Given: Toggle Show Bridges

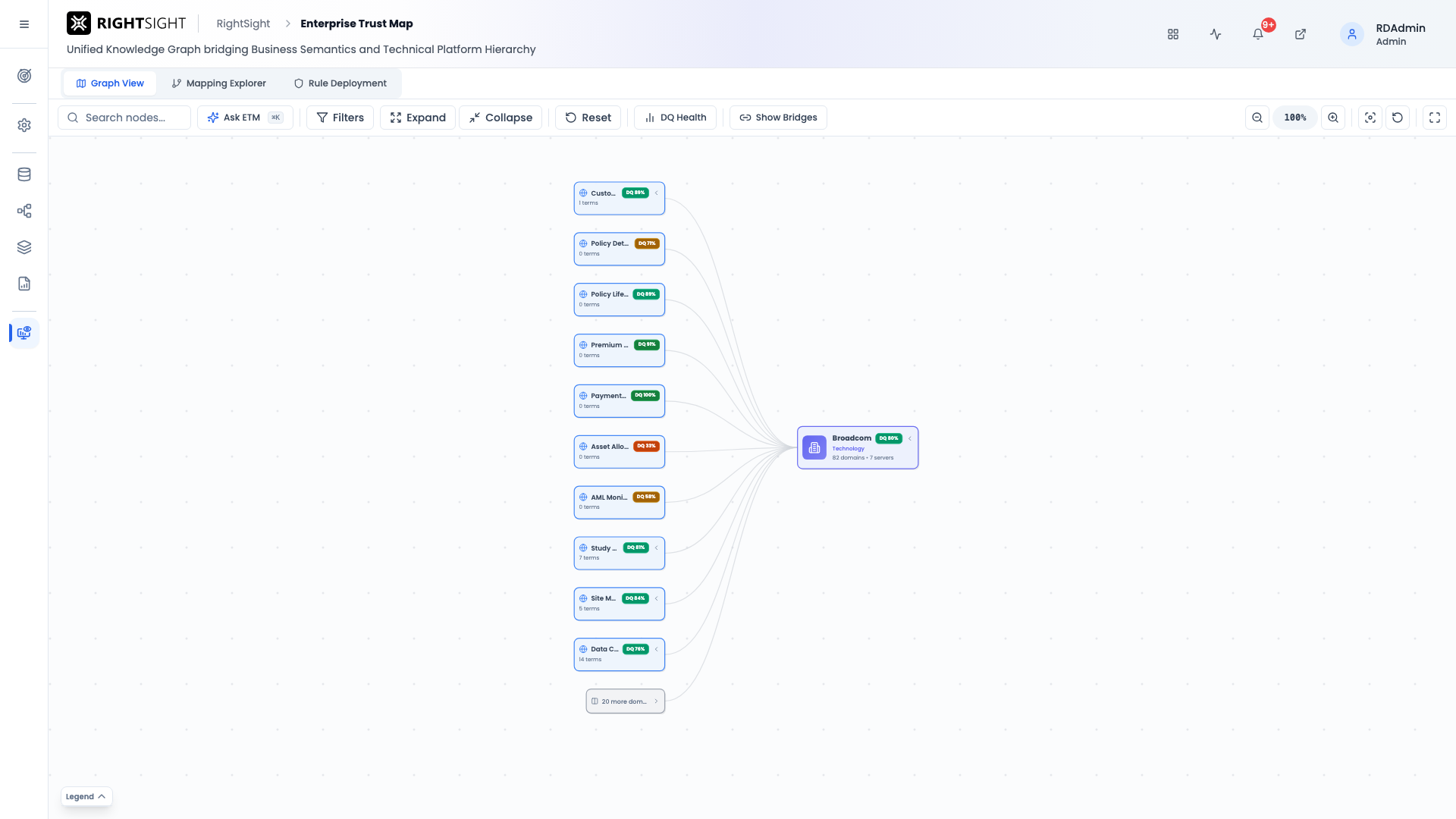Looking at the screenshot, I should click(x=778, y=118).
